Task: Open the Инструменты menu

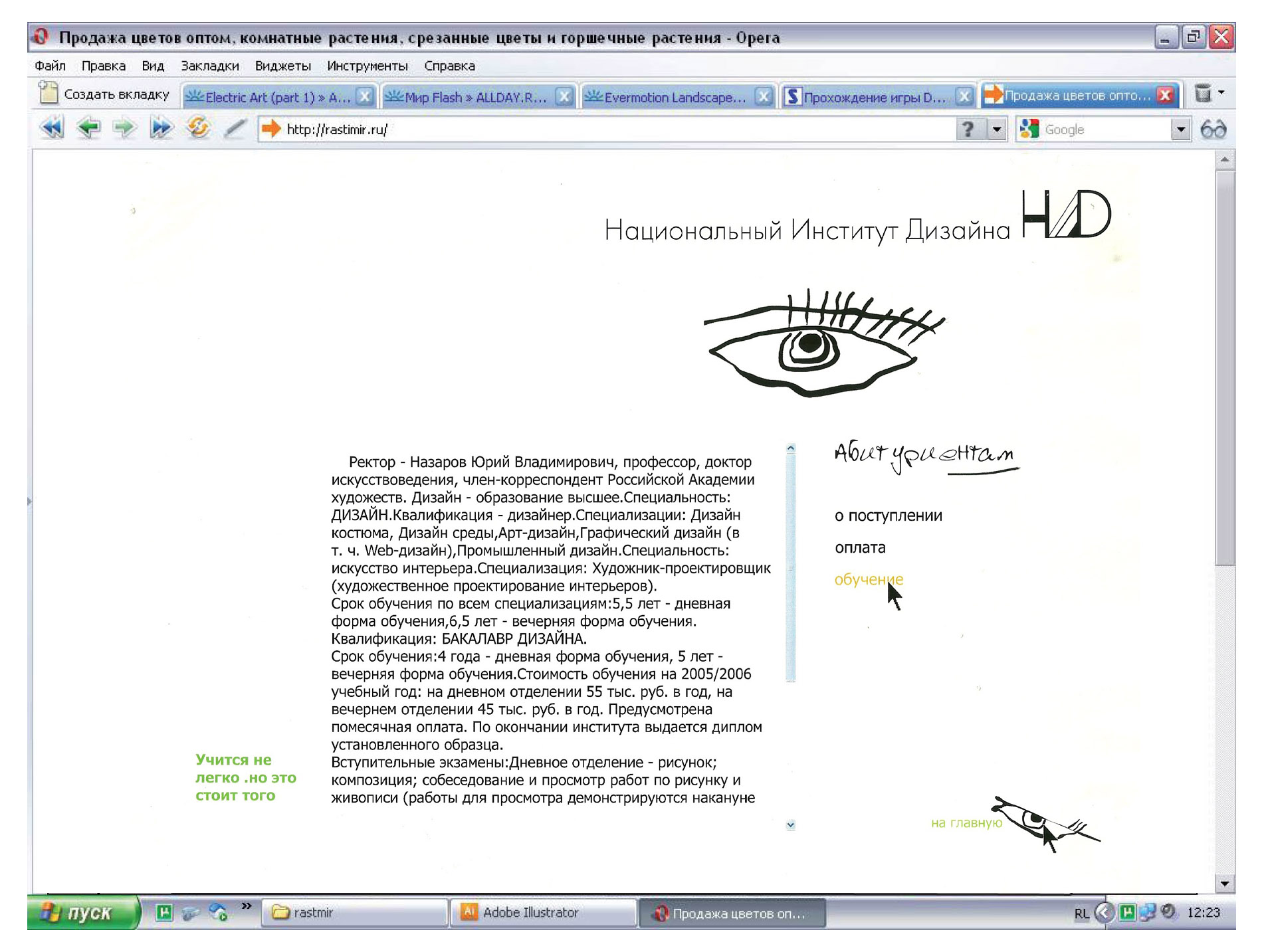Action: pos(368,66)
